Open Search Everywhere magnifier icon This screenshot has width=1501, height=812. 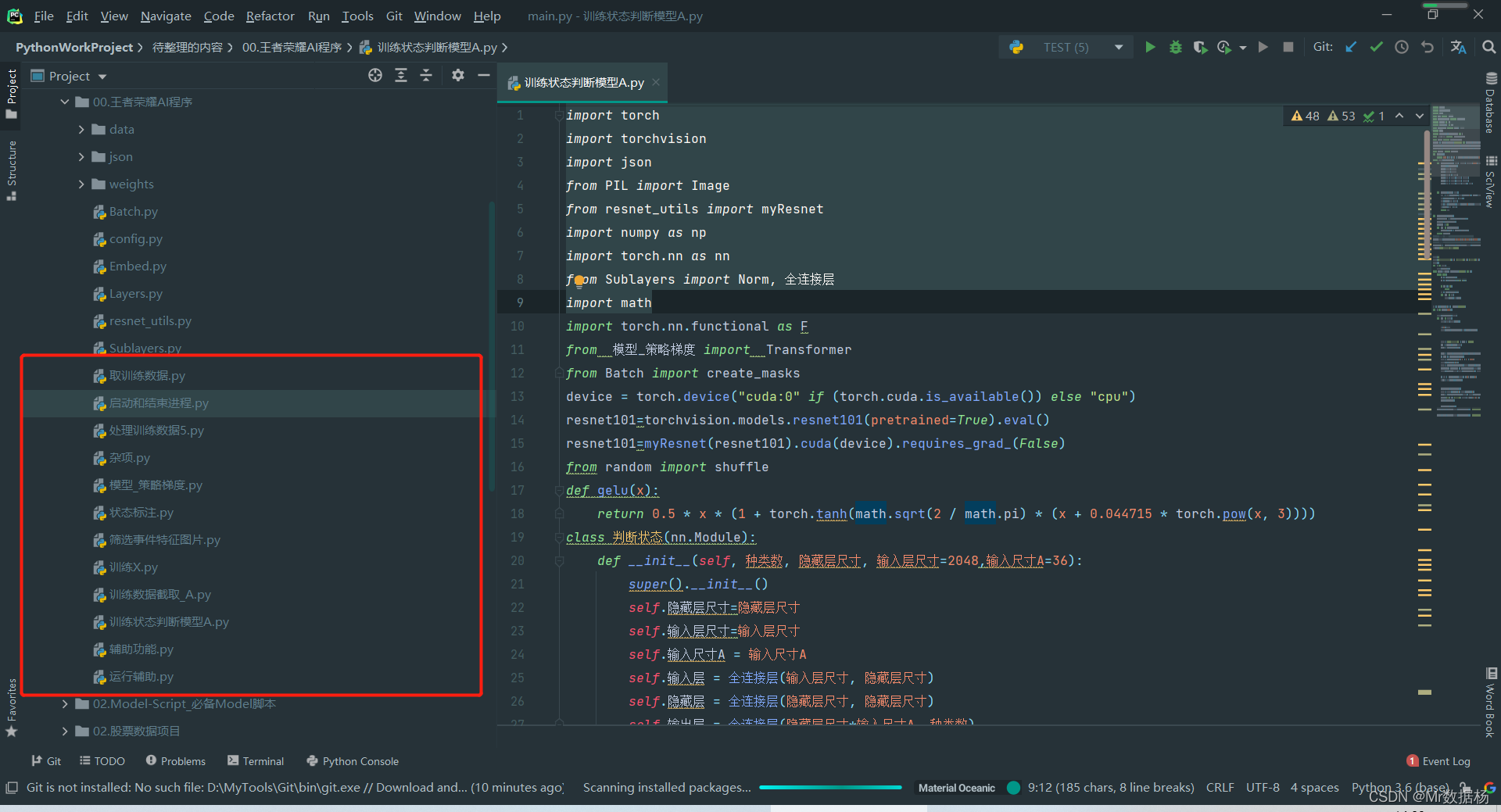point(1488,48)
